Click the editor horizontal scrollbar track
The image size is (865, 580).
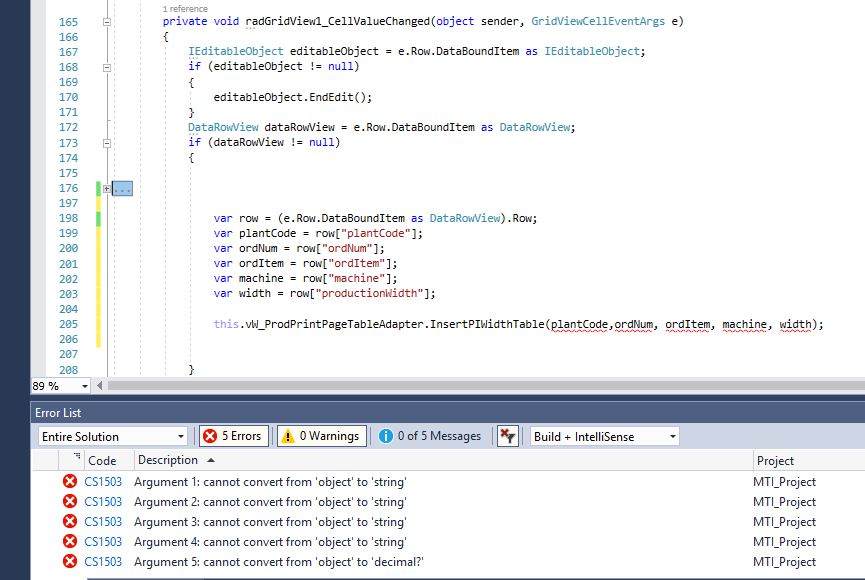pyautogui.click(x=485, y=386)
